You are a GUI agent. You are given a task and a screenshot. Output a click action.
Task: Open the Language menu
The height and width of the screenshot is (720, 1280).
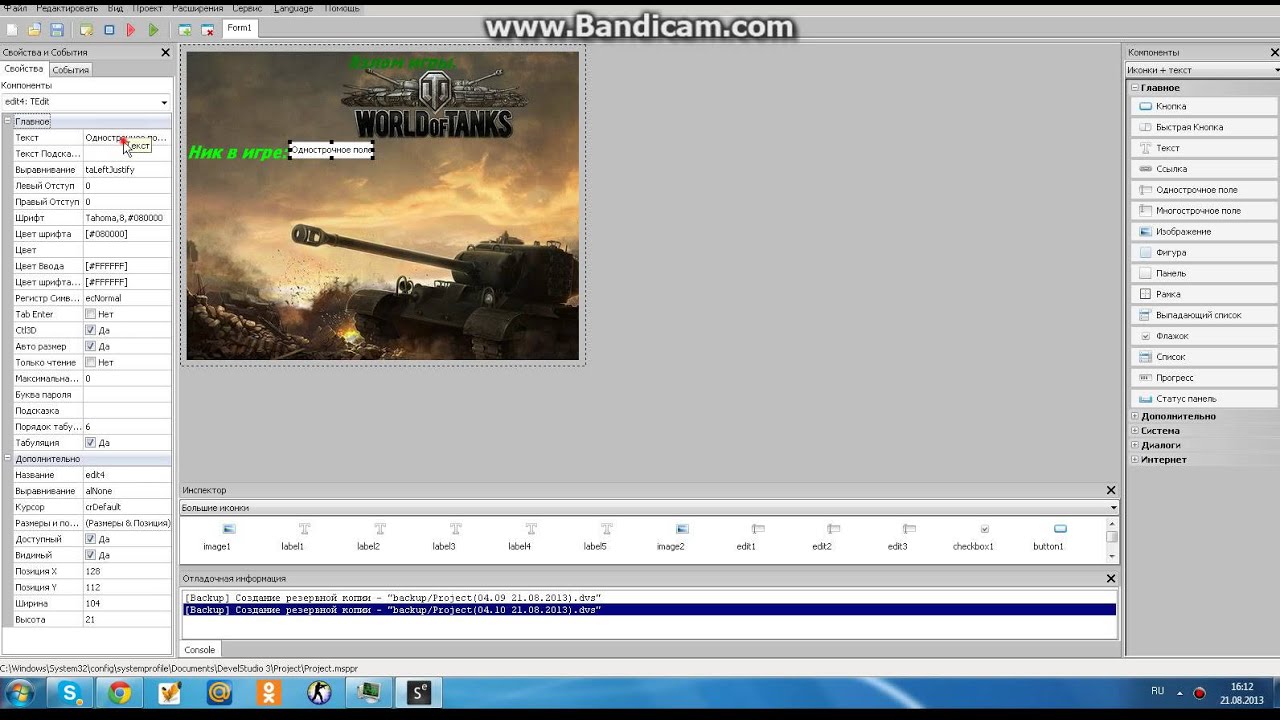pyautogui.click(x=293, y=8)
